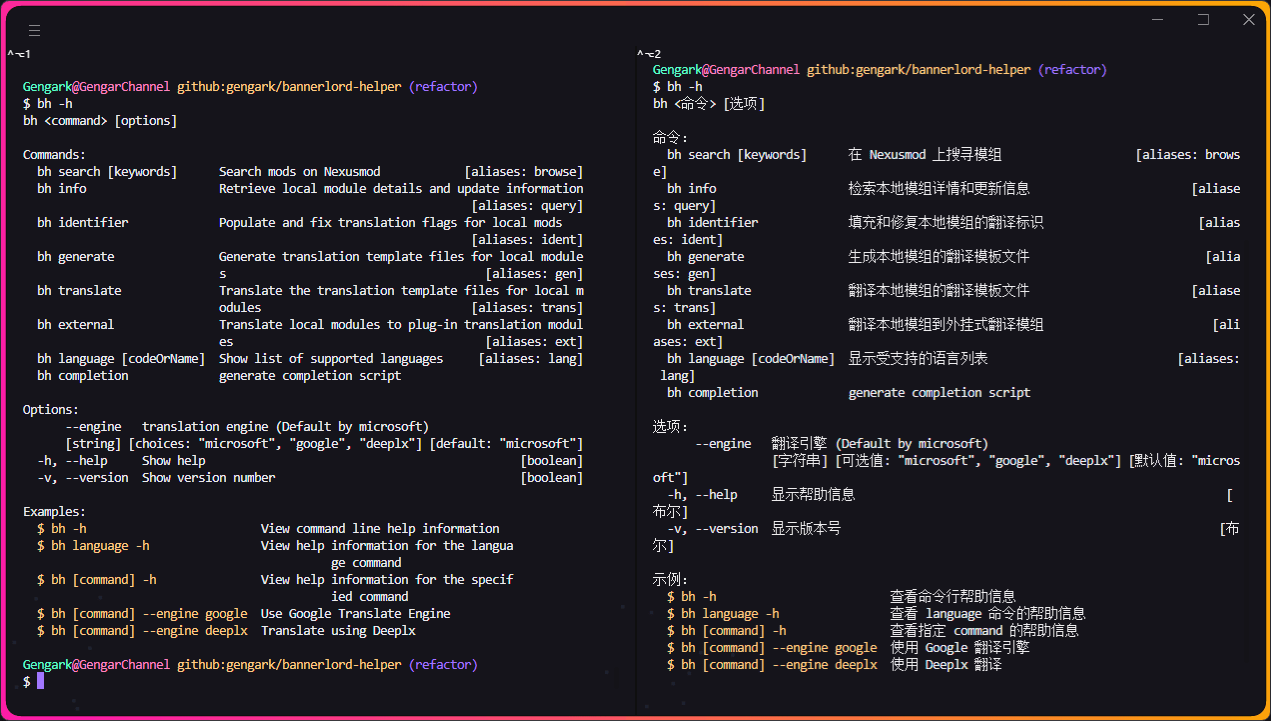
Task: Click 'Retrieve local module details and update information'
Action: click(401, 189)
